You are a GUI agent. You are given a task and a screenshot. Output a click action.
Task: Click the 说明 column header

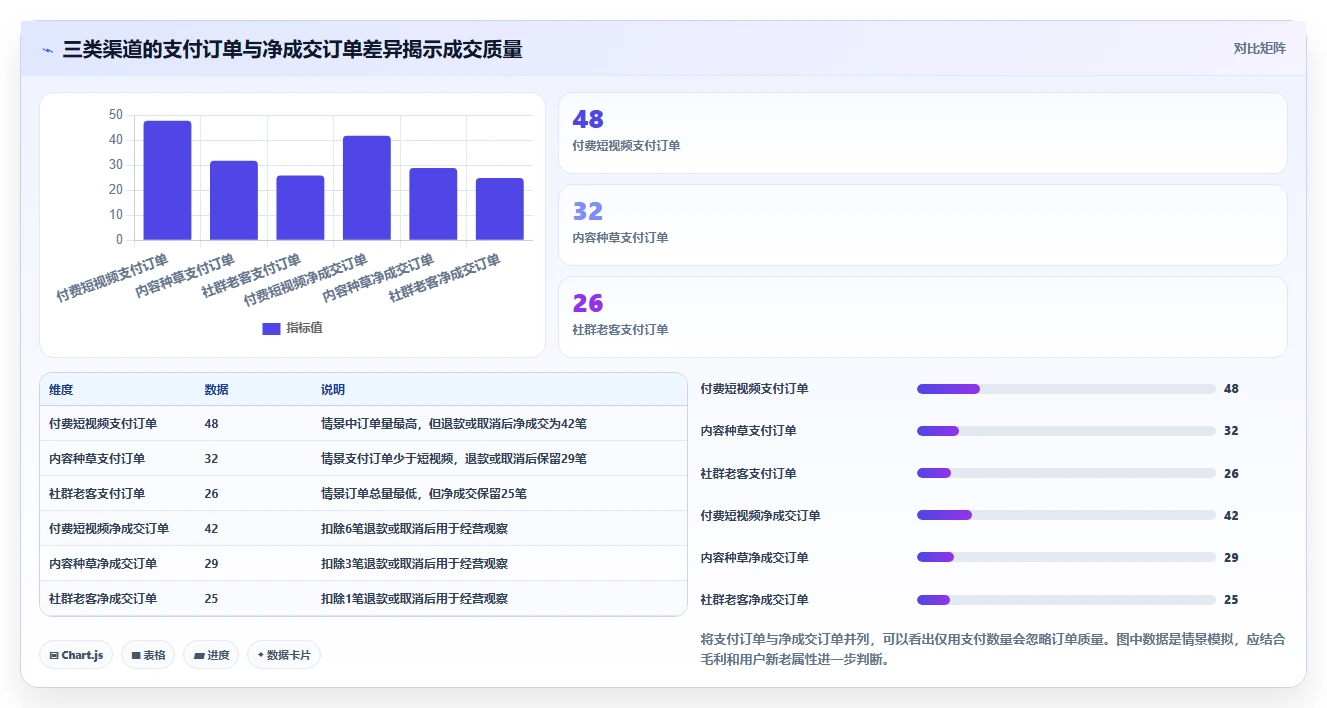pos(333,389)
